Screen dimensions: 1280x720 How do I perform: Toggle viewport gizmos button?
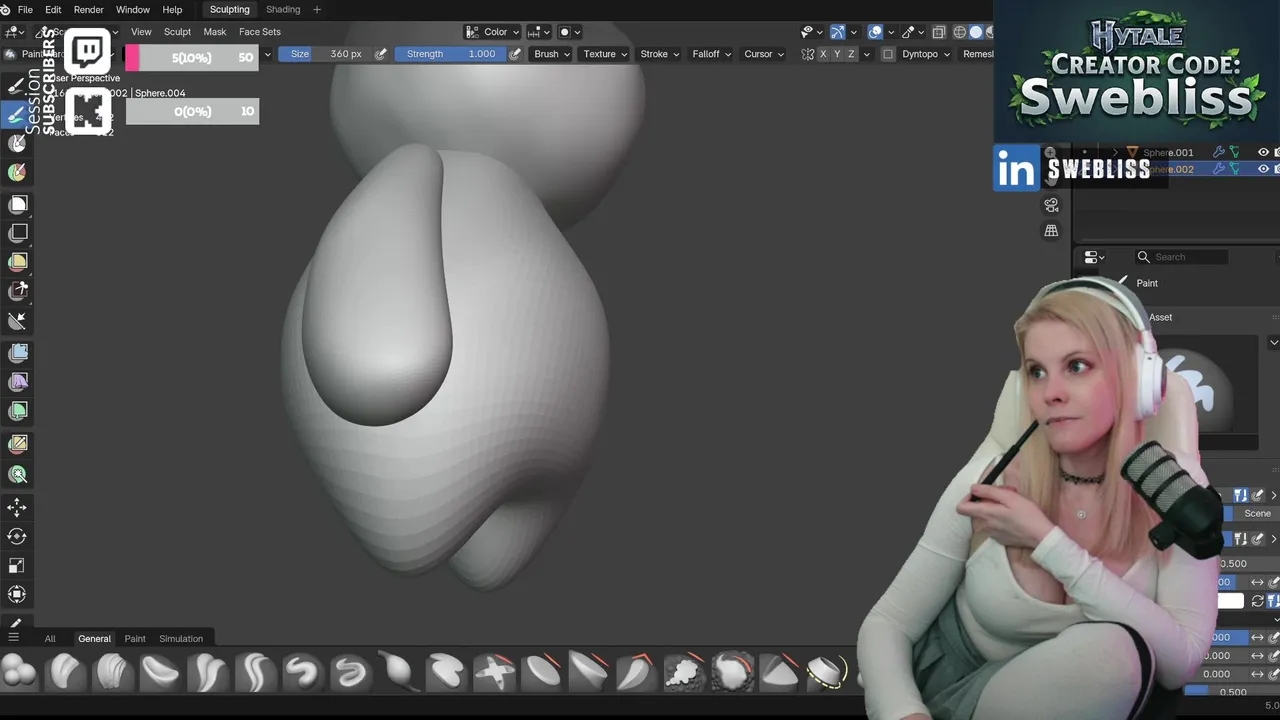[x=838, y=32]
